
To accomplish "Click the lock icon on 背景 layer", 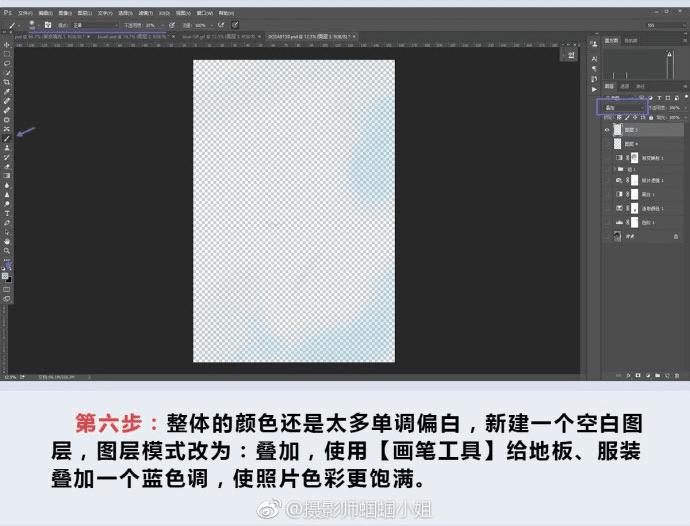I will (x=676, y=237).
